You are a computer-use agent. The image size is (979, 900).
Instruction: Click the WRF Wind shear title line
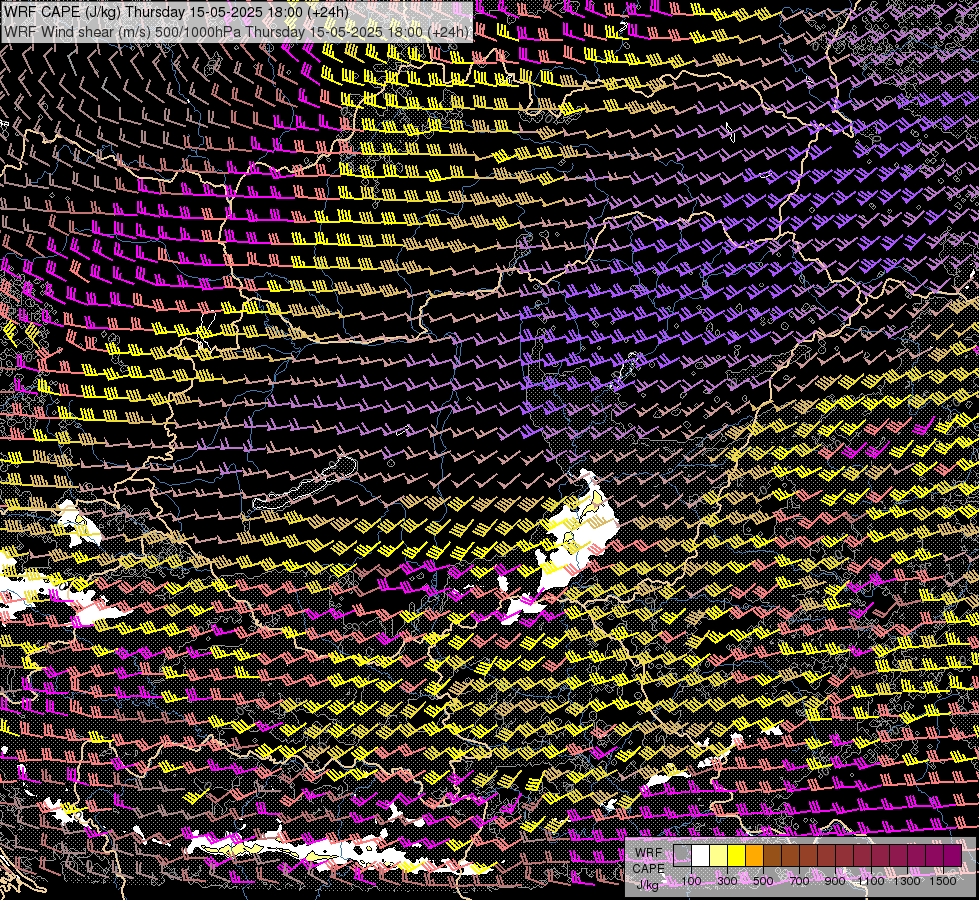coord(237,32)
